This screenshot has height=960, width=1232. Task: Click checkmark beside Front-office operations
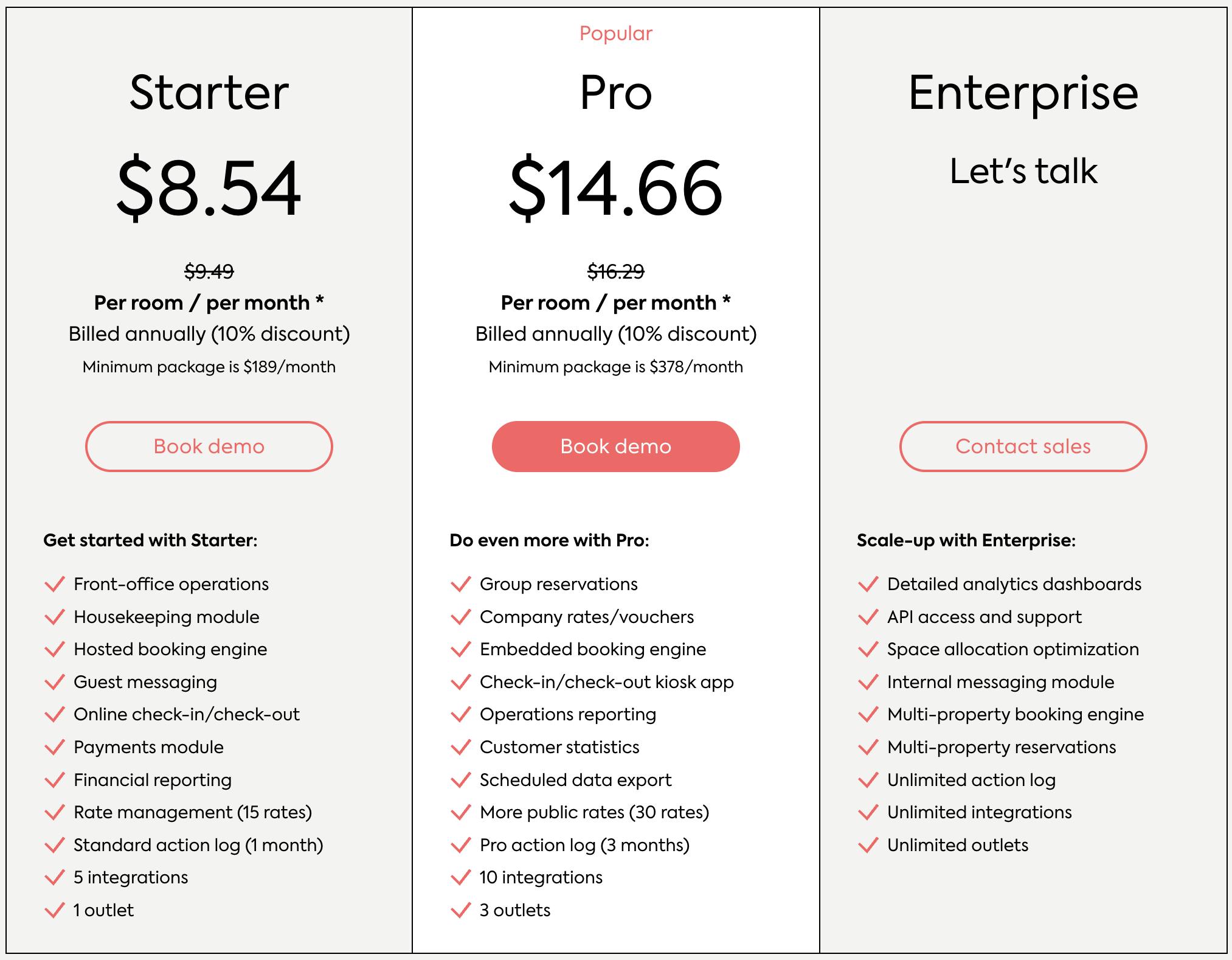(55, 585)
